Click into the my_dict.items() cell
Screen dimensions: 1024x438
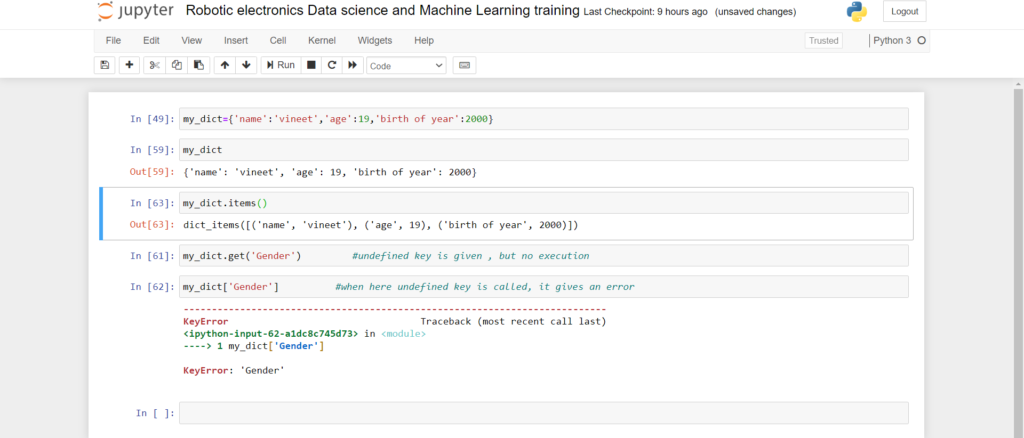click(x=543, y=203)
